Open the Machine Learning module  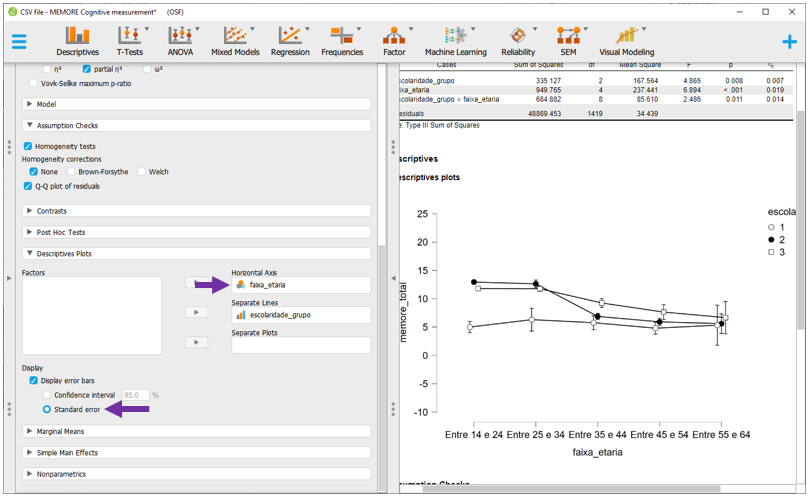(455, 41)
